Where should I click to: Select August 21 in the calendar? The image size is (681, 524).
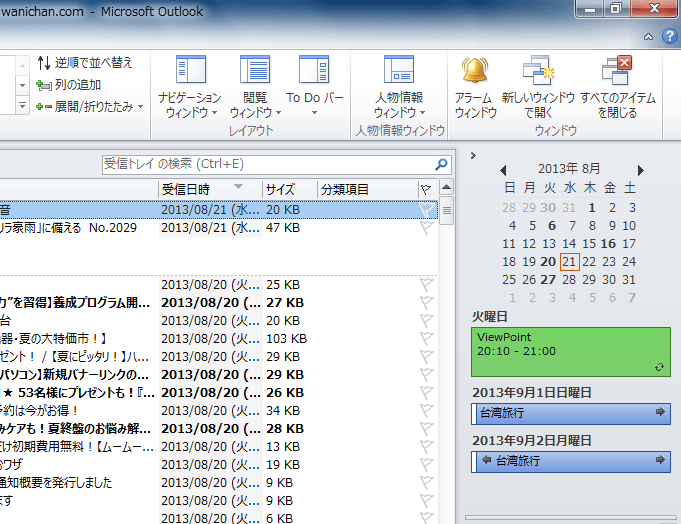[569, 262]
